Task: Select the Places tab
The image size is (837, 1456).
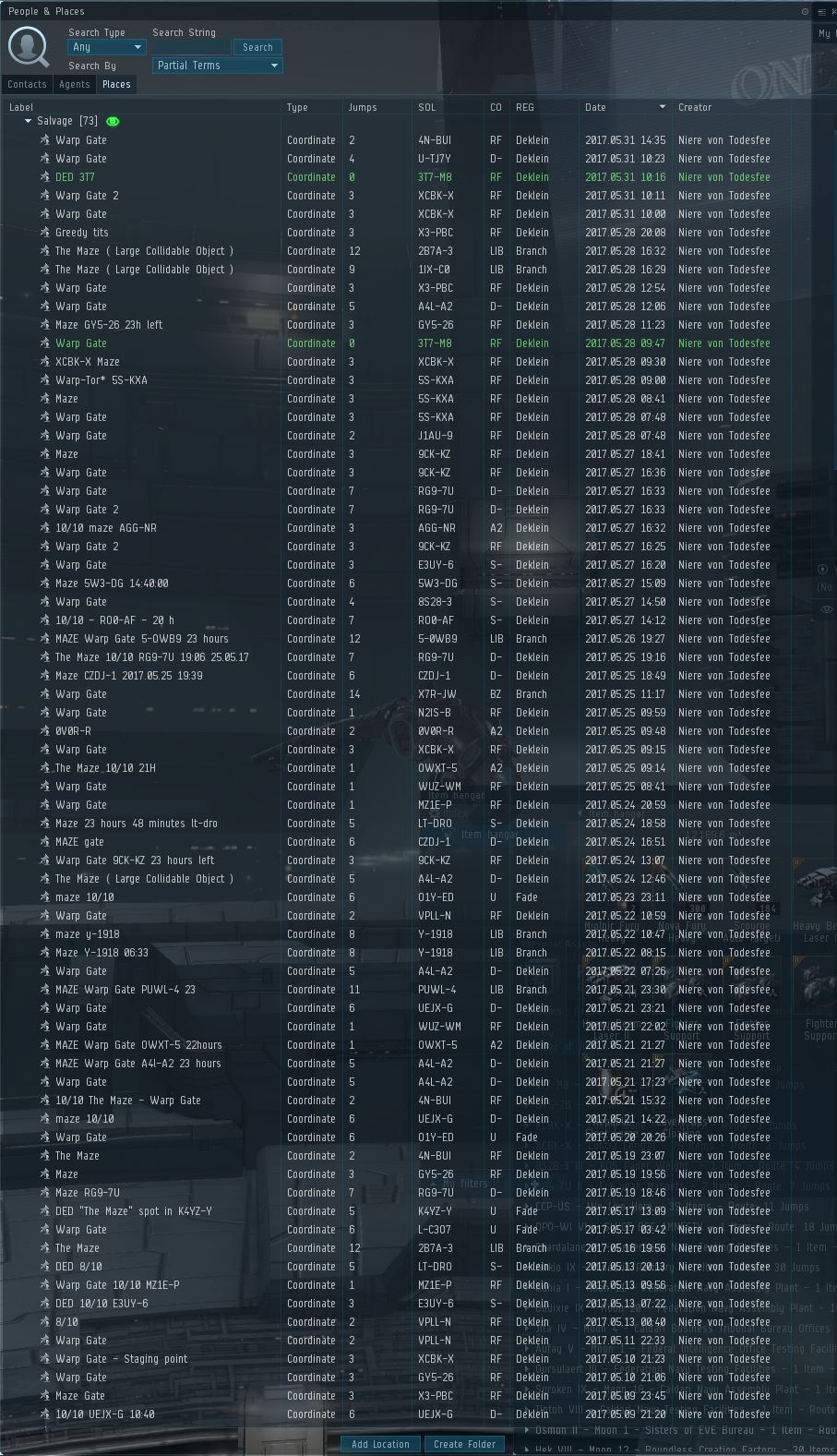Action: click(x=116, y=84)
